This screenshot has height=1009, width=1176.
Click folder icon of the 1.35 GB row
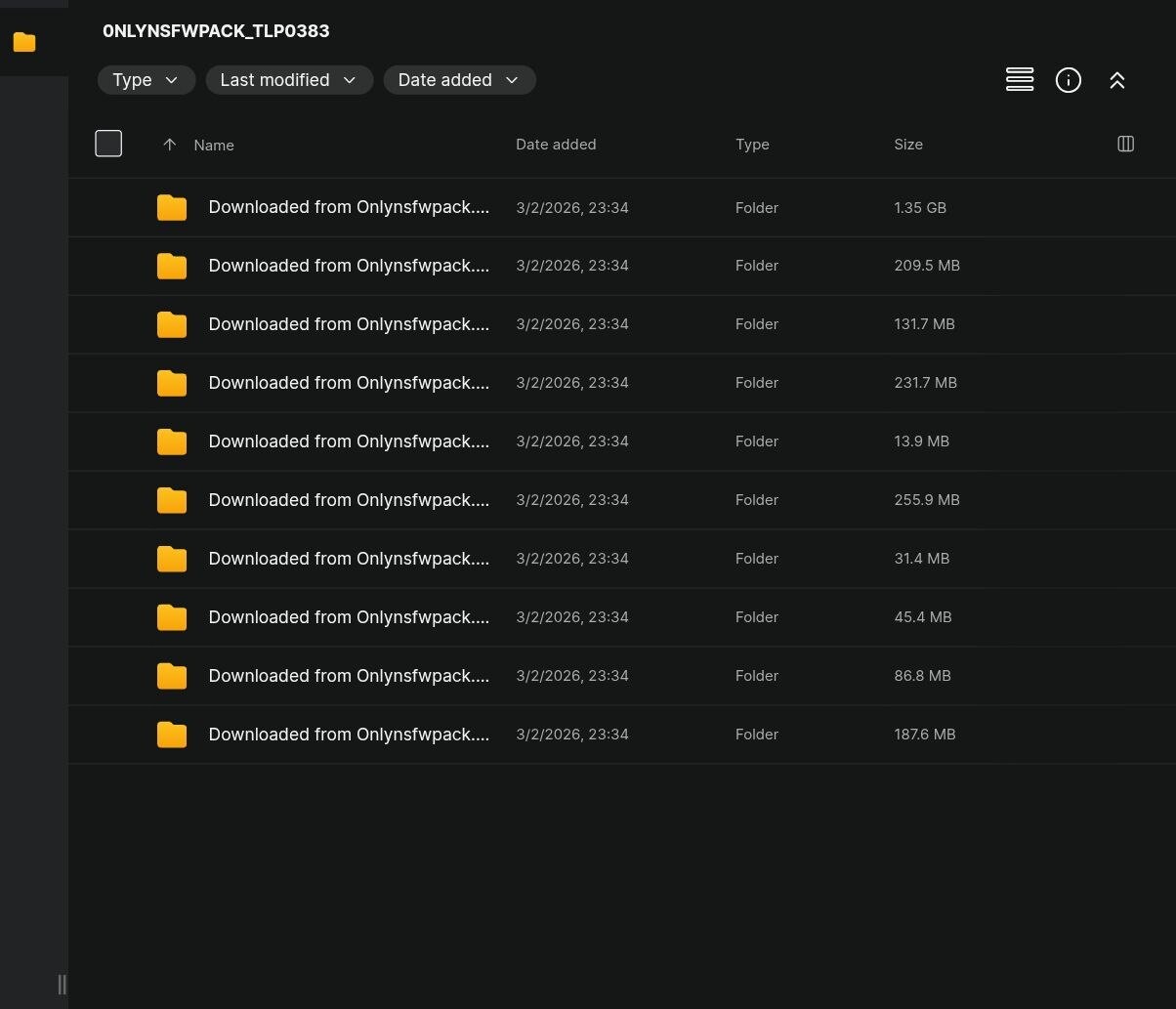[172, 207]
